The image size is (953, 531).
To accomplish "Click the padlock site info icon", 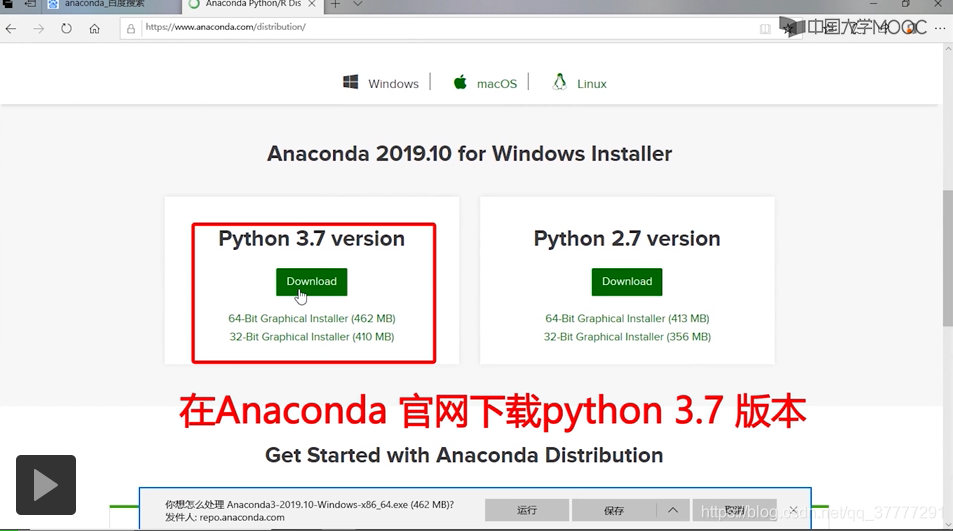I will 131,29.
